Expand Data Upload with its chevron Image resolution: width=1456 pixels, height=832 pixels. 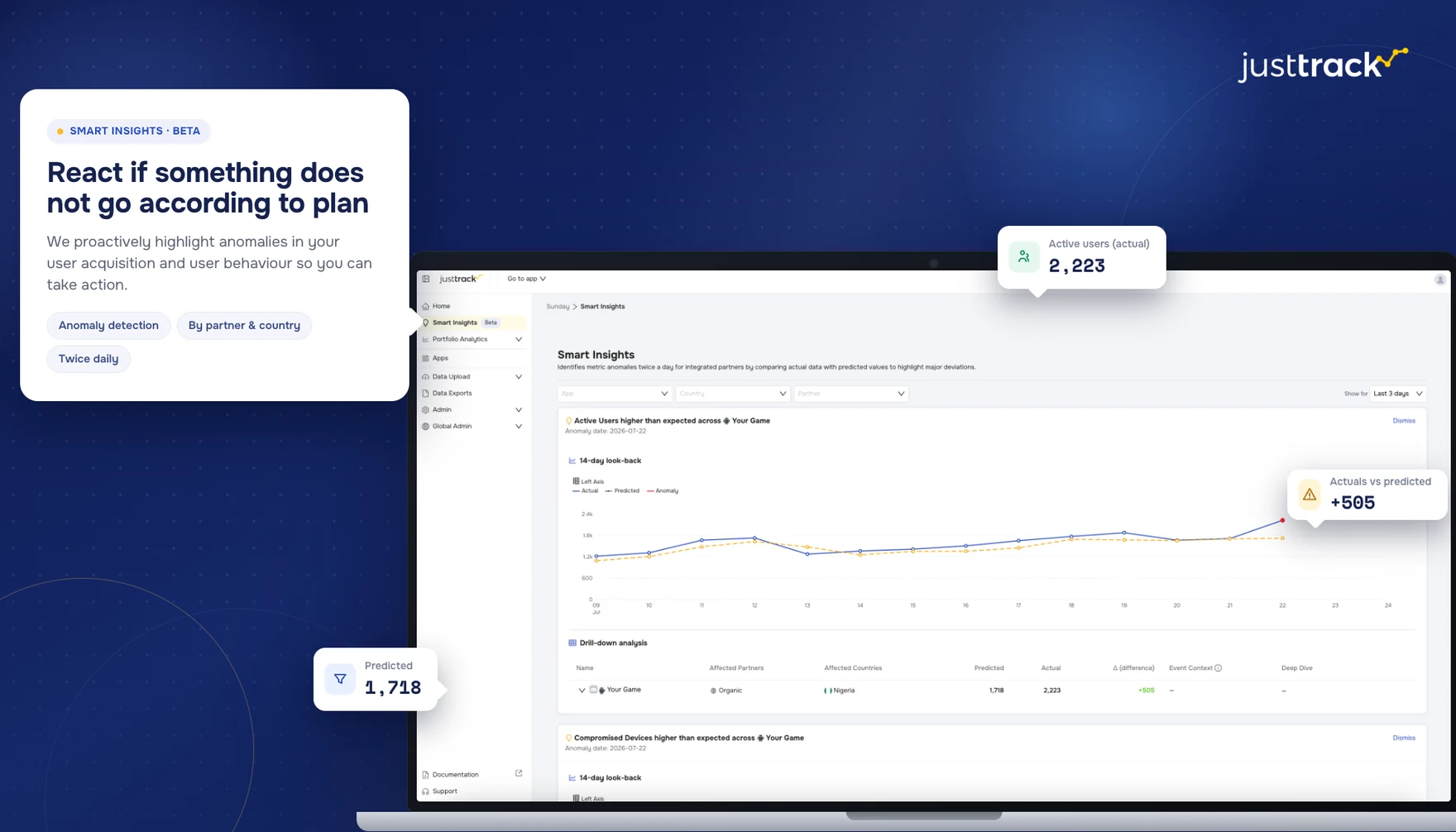click(x=519, y=376)
